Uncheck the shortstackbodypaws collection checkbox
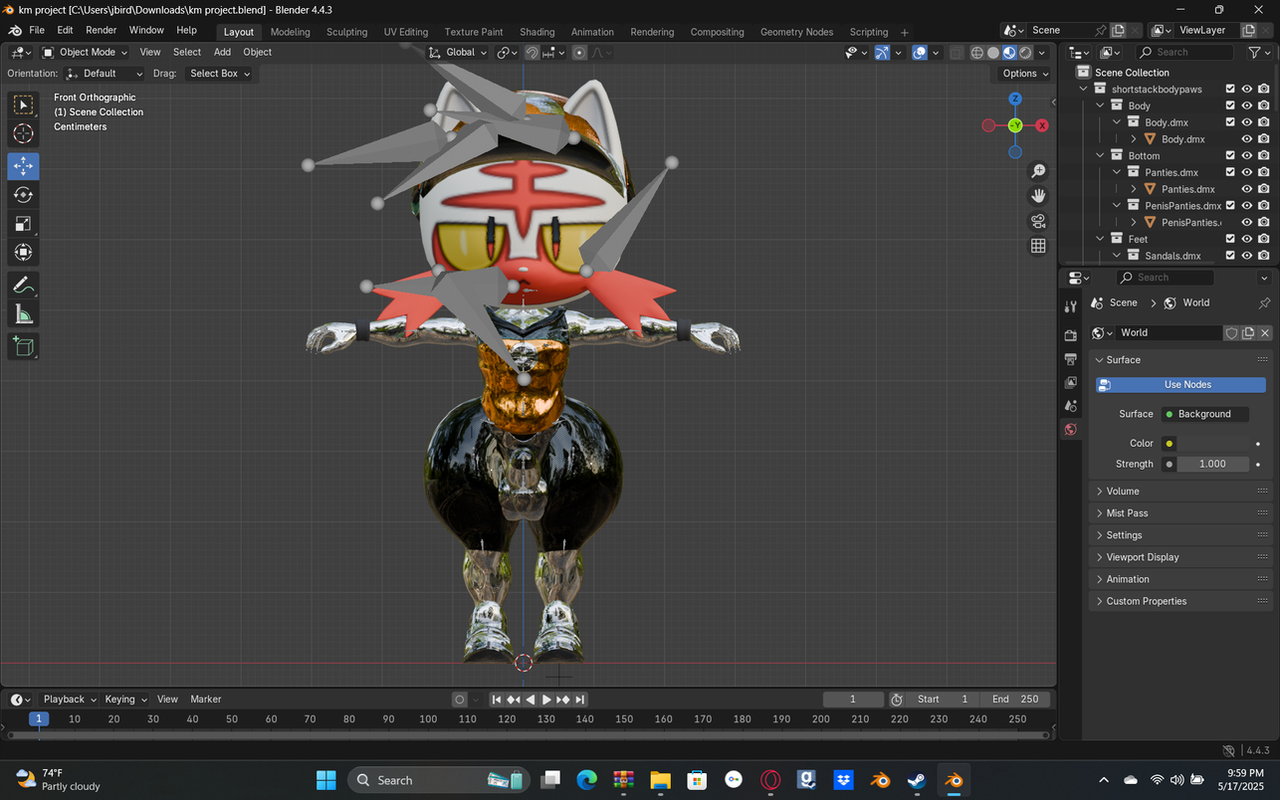 1230,89
